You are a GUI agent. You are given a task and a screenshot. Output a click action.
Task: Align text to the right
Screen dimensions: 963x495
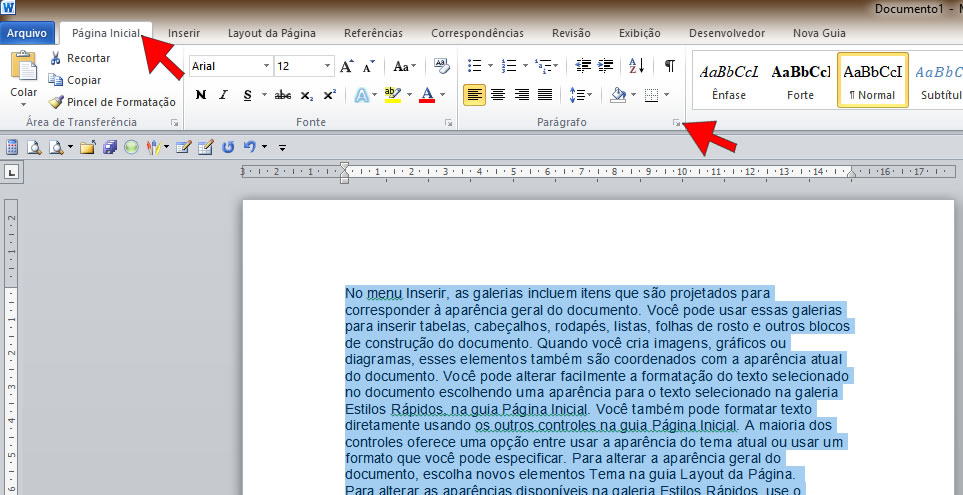521,95
